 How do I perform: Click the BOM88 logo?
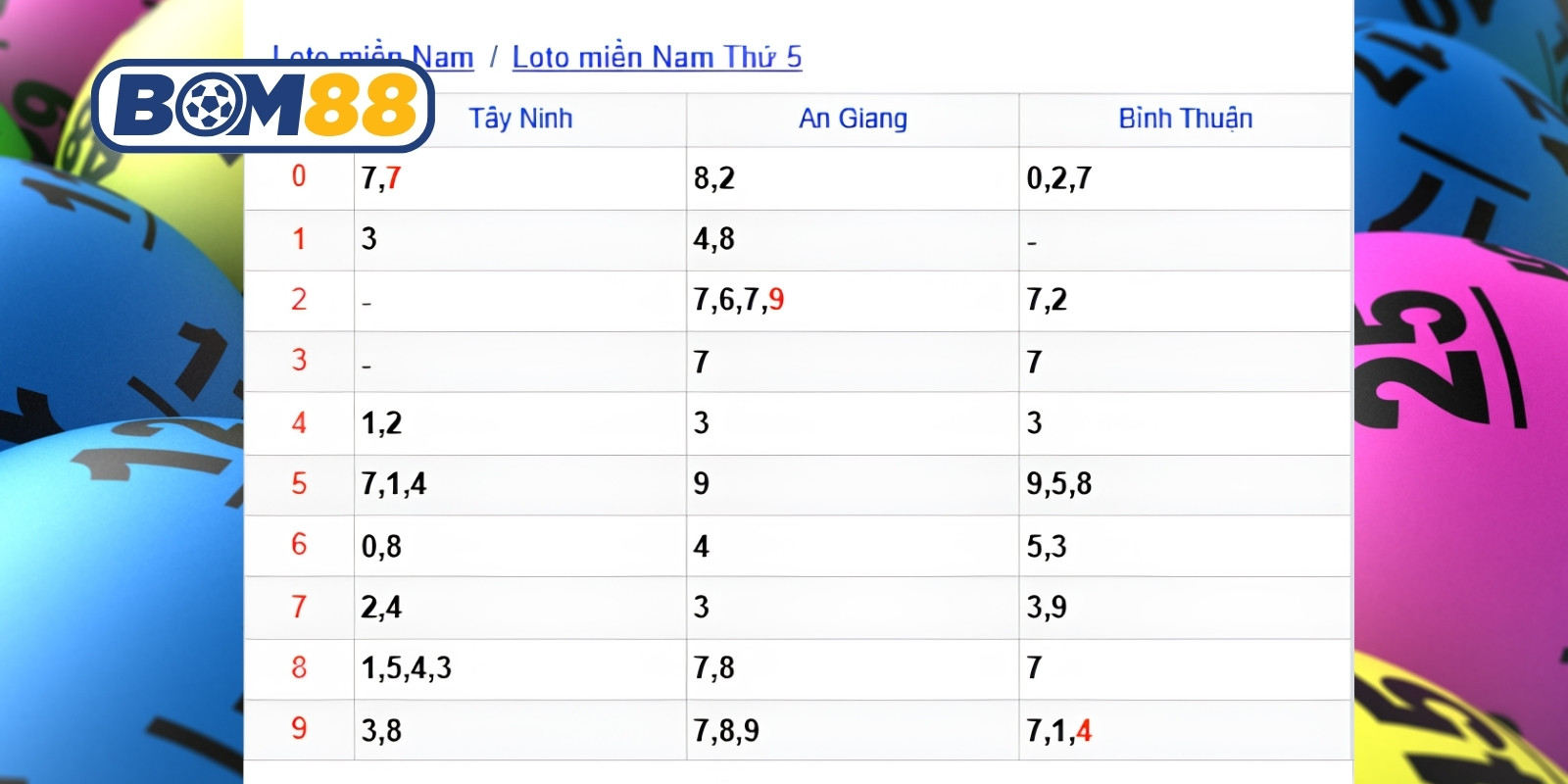coord(263,106)
